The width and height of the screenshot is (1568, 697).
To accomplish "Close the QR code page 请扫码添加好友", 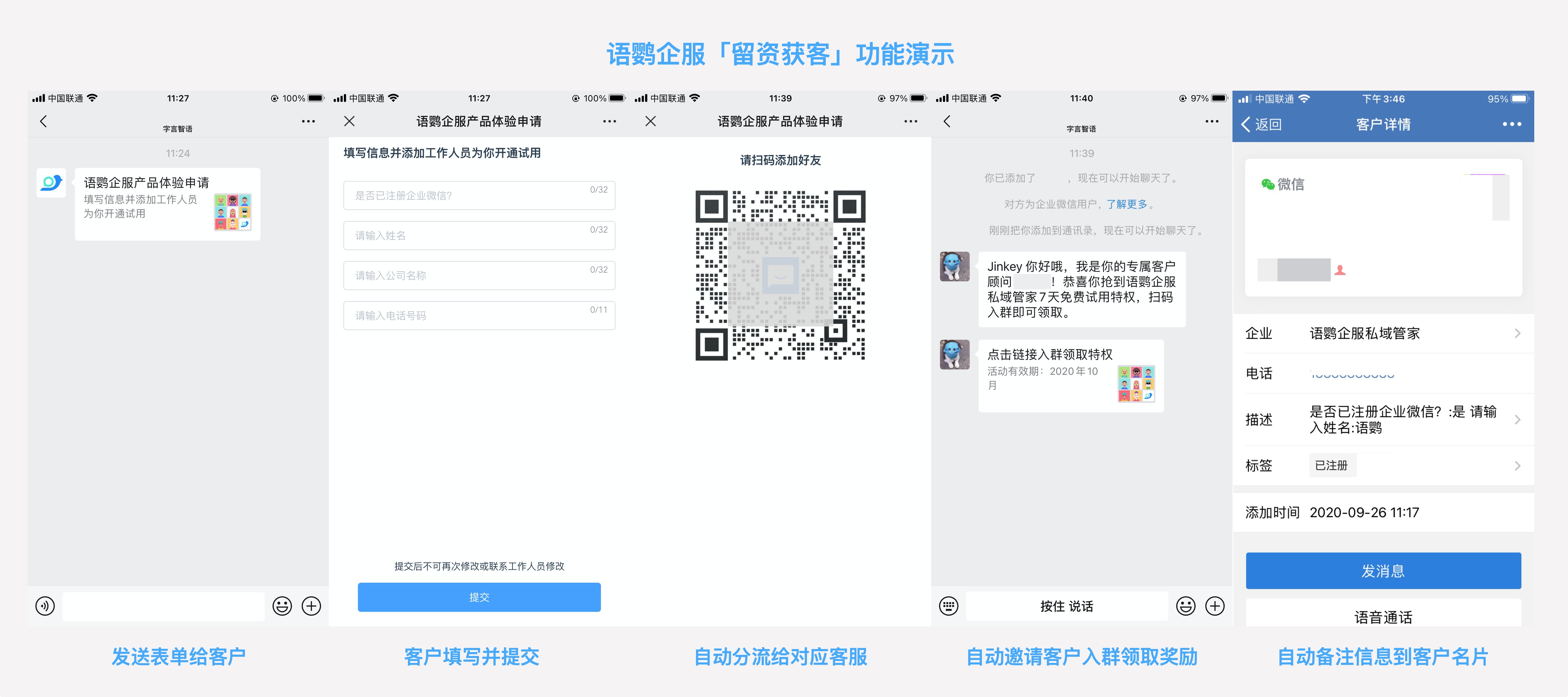I will point(651,121).
